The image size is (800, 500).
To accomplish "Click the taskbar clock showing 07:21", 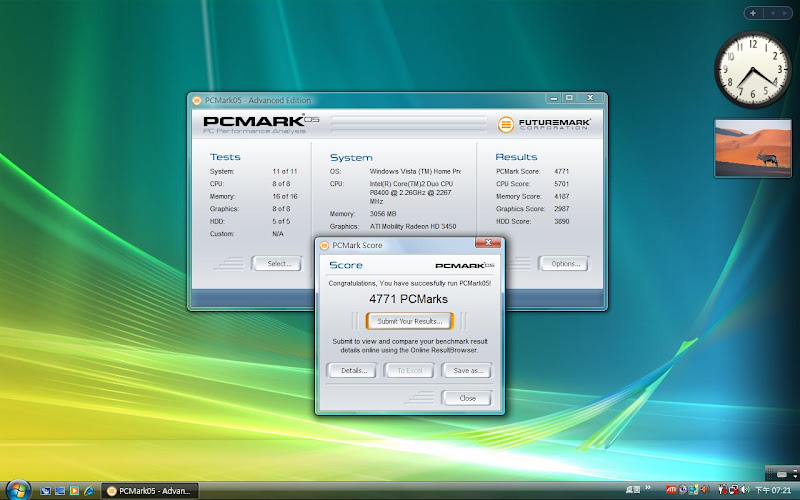I will coord(773,490).
